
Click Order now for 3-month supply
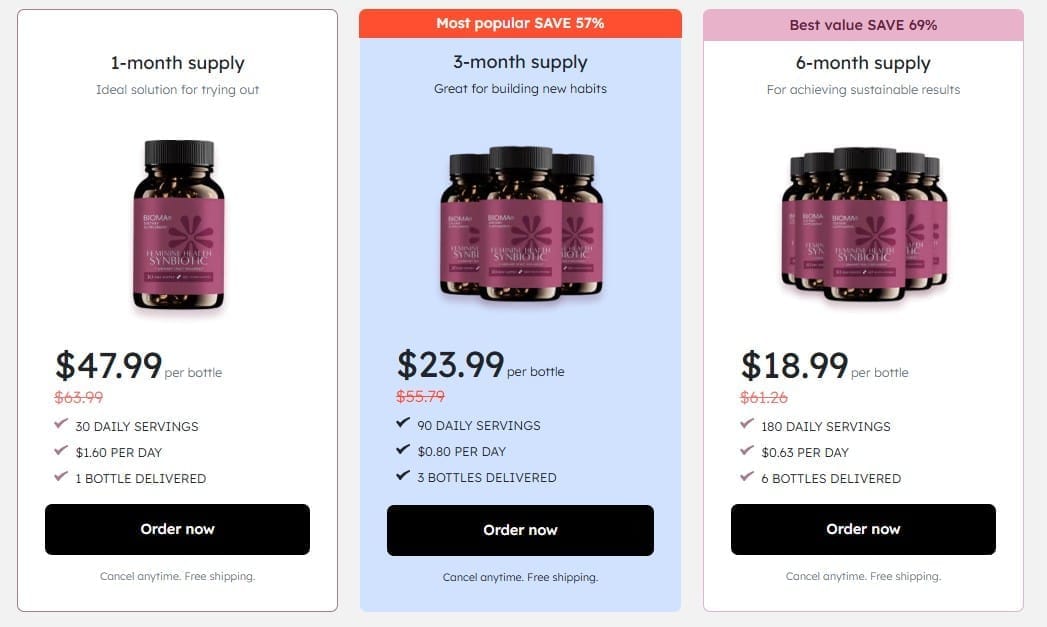(520, 530)
